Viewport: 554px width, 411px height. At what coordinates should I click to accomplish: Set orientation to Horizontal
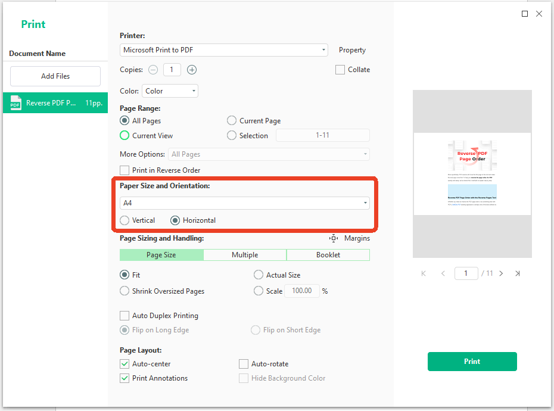175,221
